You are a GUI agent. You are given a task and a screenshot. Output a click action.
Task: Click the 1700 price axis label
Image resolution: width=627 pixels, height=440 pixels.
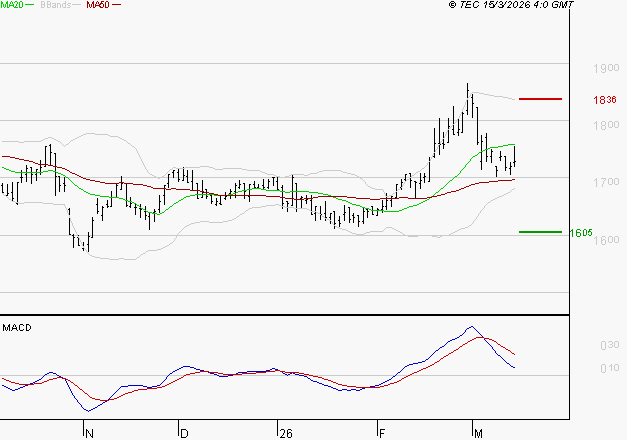point(606,182)
